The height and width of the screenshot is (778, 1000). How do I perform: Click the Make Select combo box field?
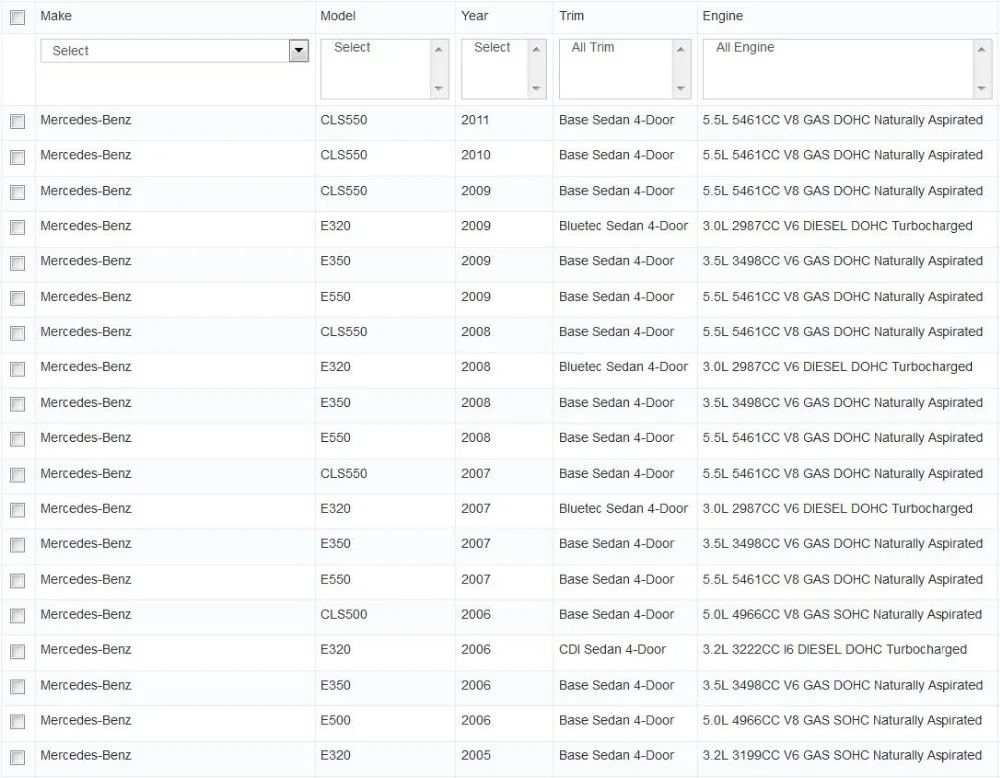pos(174,50)
